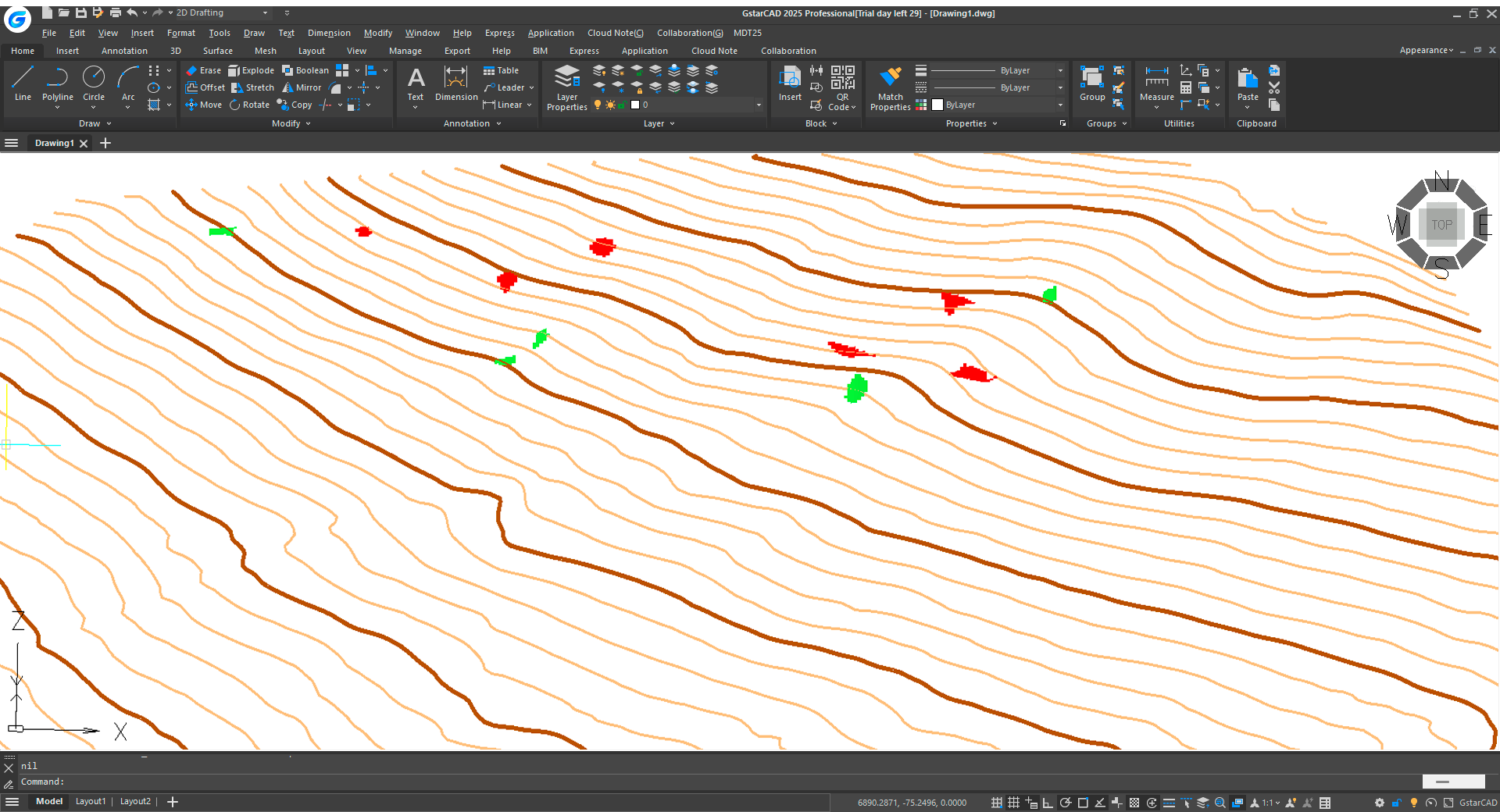The image size is (1500, 812).
Task: Open Properties panel dialog launcher
Action: click(x=1062, y=123)
